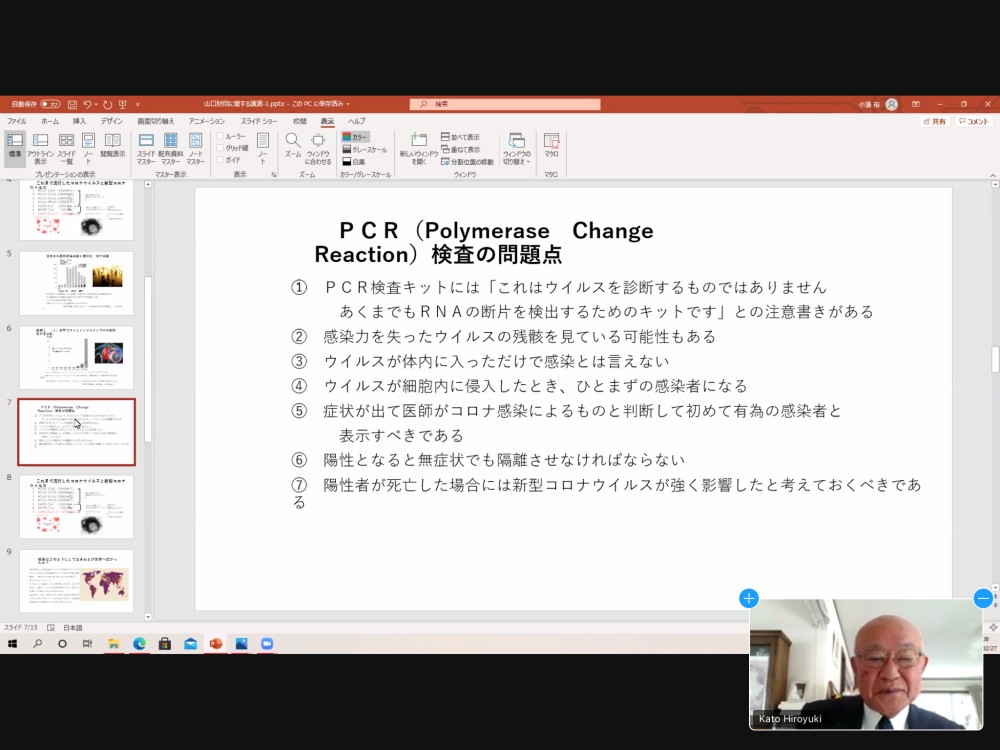Viewport: 1000px width, 750px height.
Task: Open the undo history dropdown arrow
Action: [x=96, y=105]
